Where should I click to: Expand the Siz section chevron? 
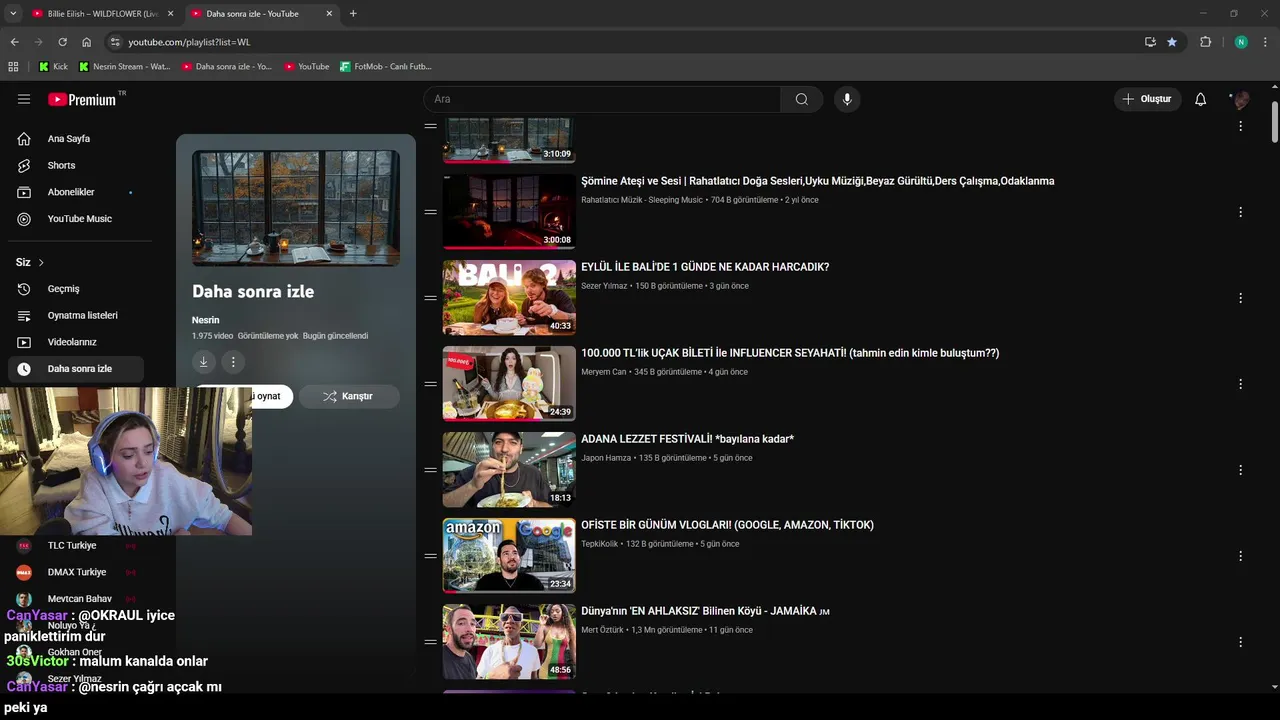coord(41,263)
